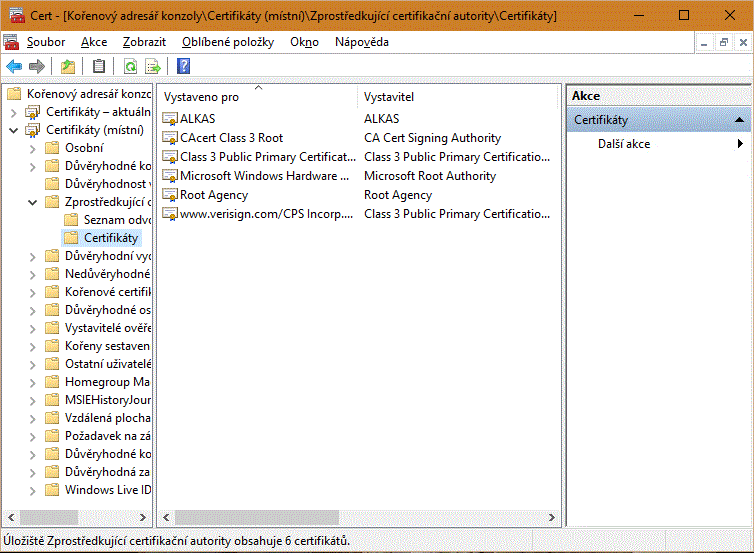Select the Windows Live ID folder
754x553 pixels.
pos(107,490)
